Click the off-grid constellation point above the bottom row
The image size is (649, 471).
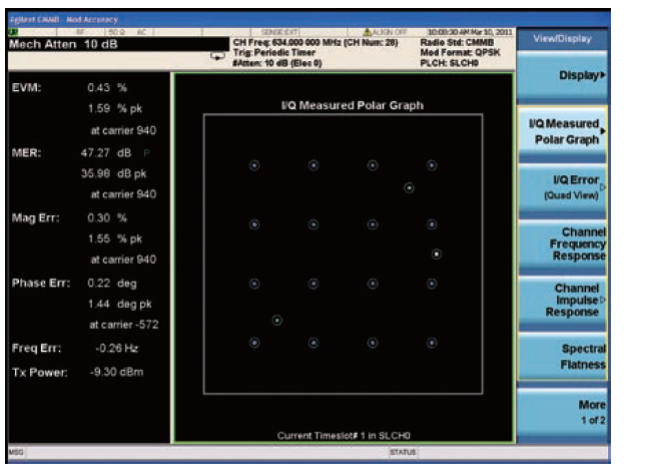(277, 320)
